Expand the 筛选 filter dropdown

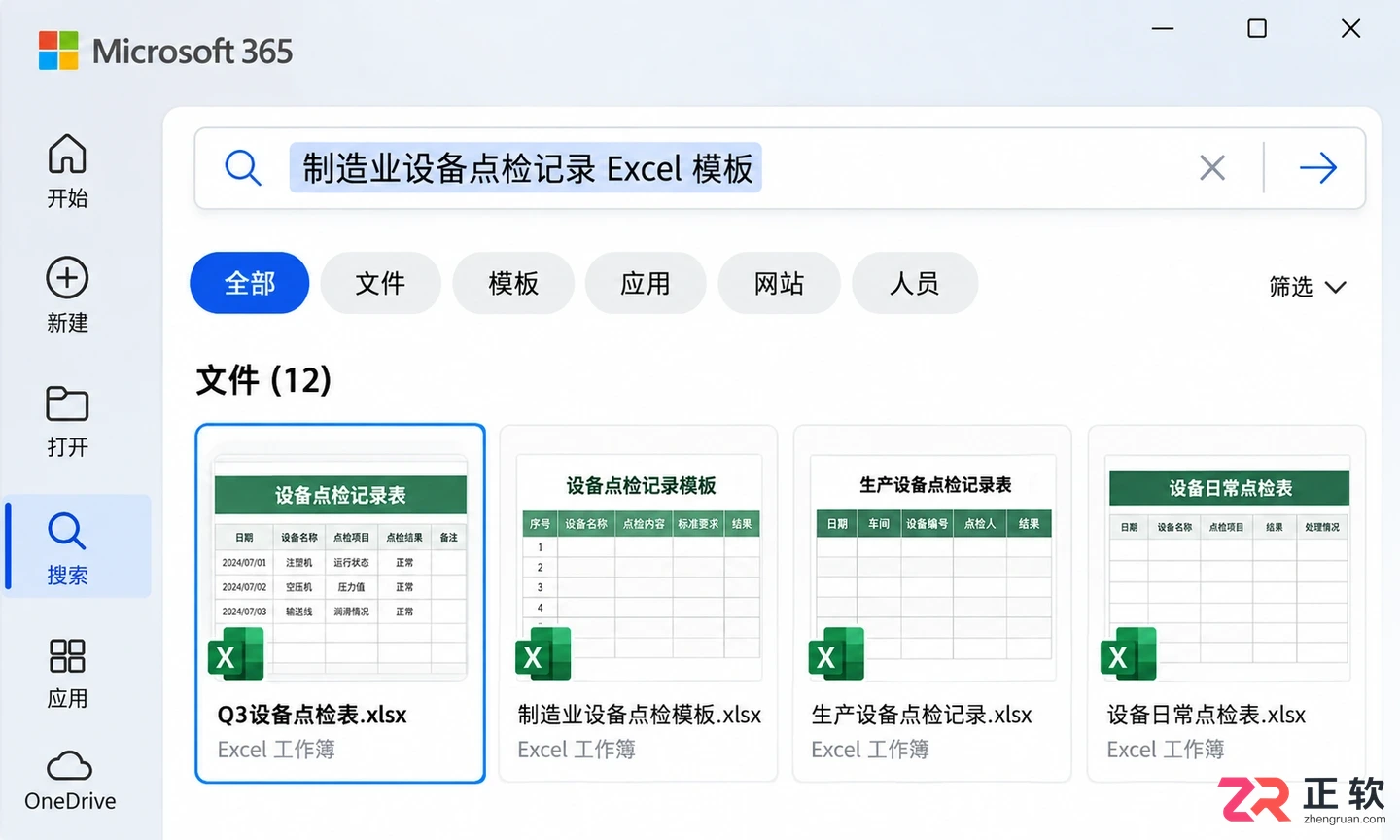(x=1308, y=287)
